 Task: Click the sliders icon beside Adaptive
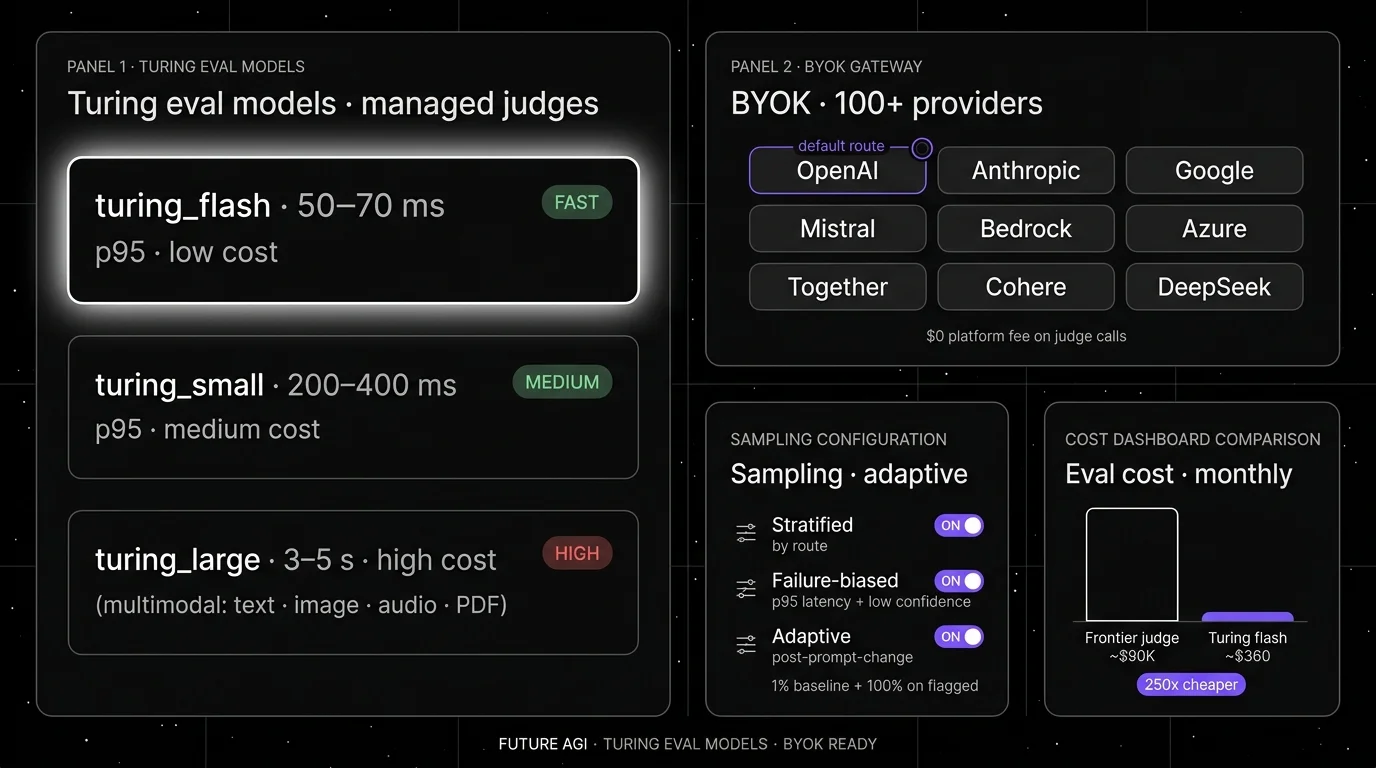click(x=746, y=645)
